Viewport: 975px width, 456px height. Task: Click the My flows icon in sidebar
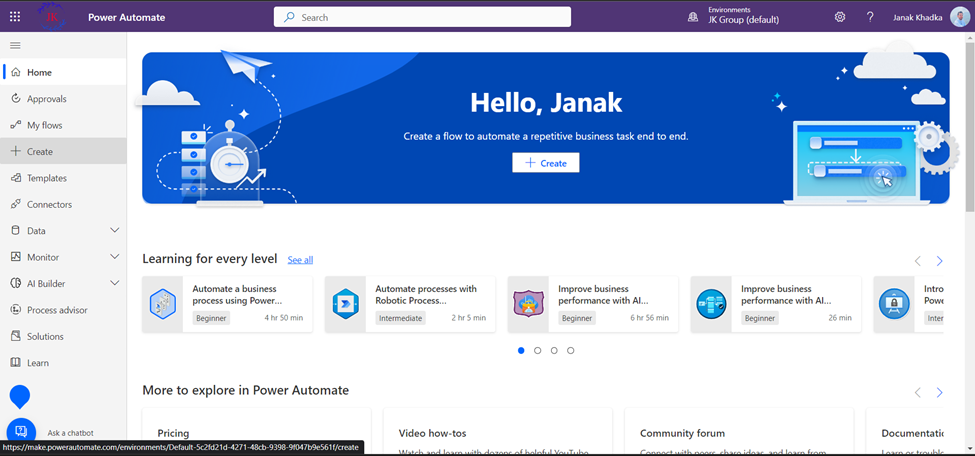[x=16, y=125]
